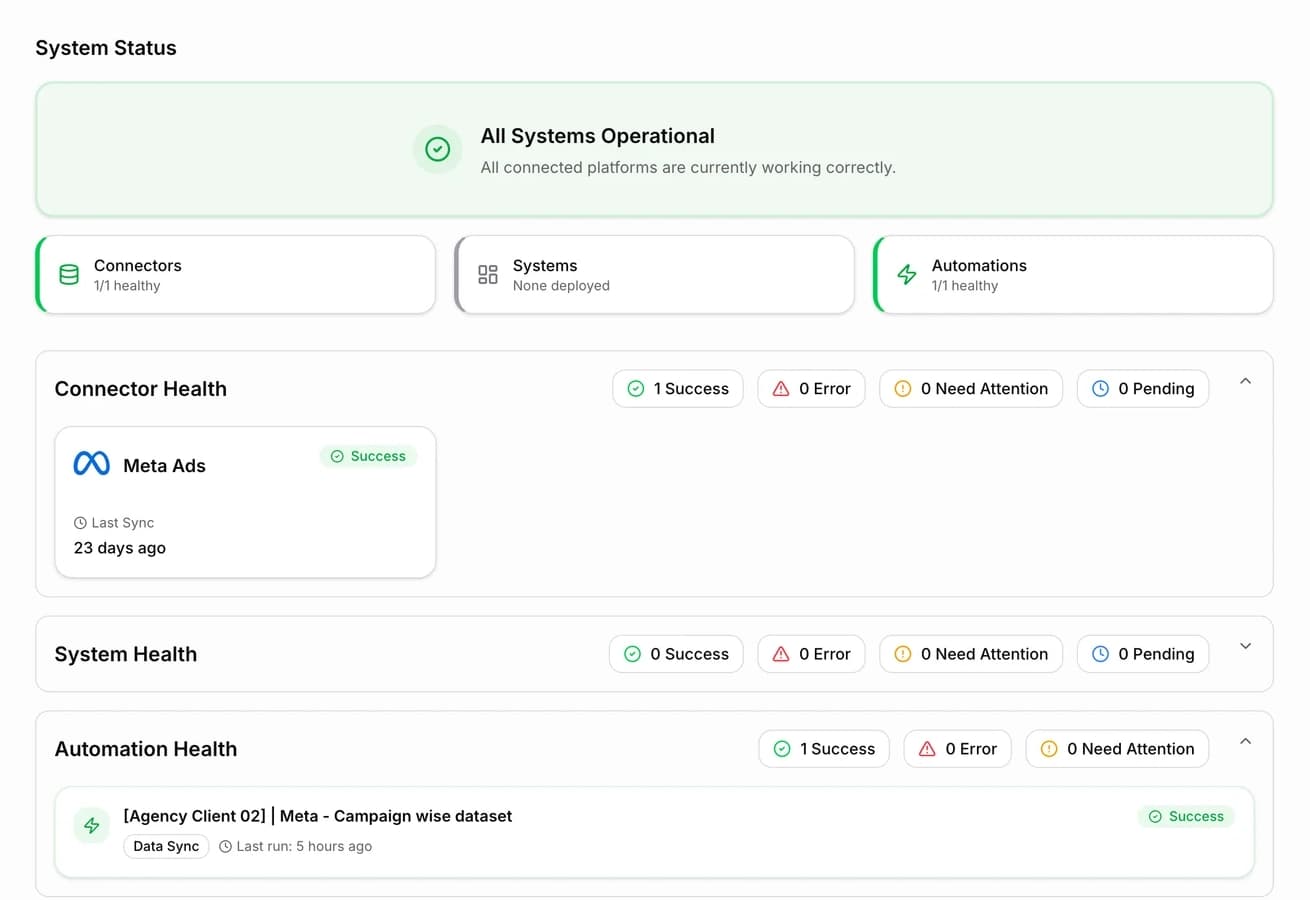Open the Agency Client 02 Meta Campaign wise dataset automation

pos(654,832)
